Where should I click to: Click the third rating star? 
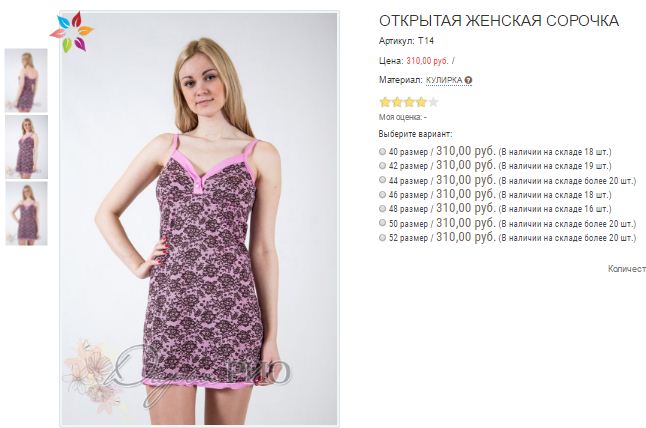(x=408, y=102)
